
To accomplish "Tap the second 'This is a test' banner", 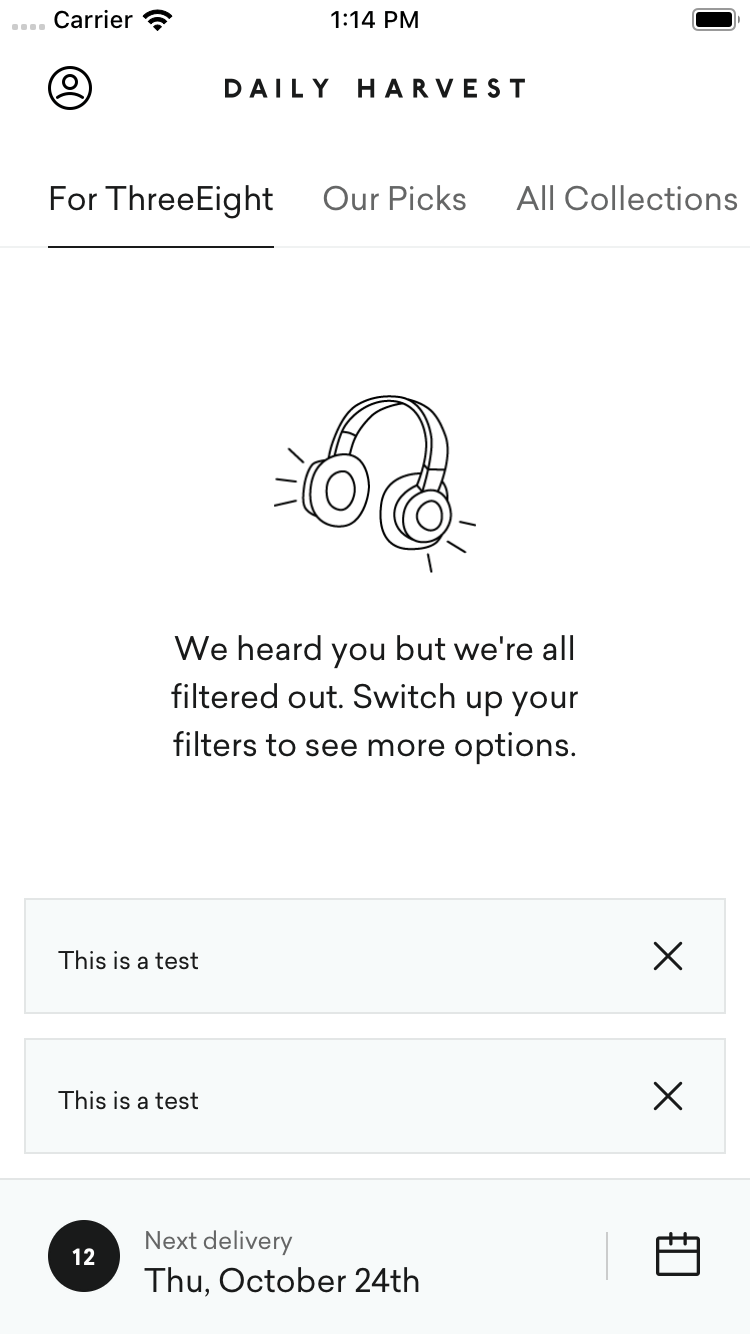I will 375,1097.
